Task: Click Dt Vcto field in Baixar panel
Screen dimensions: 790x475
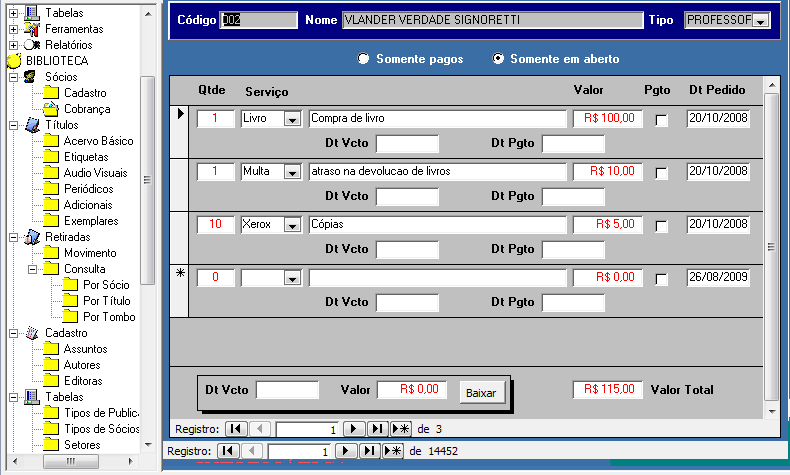Action: tap(287, 390)
